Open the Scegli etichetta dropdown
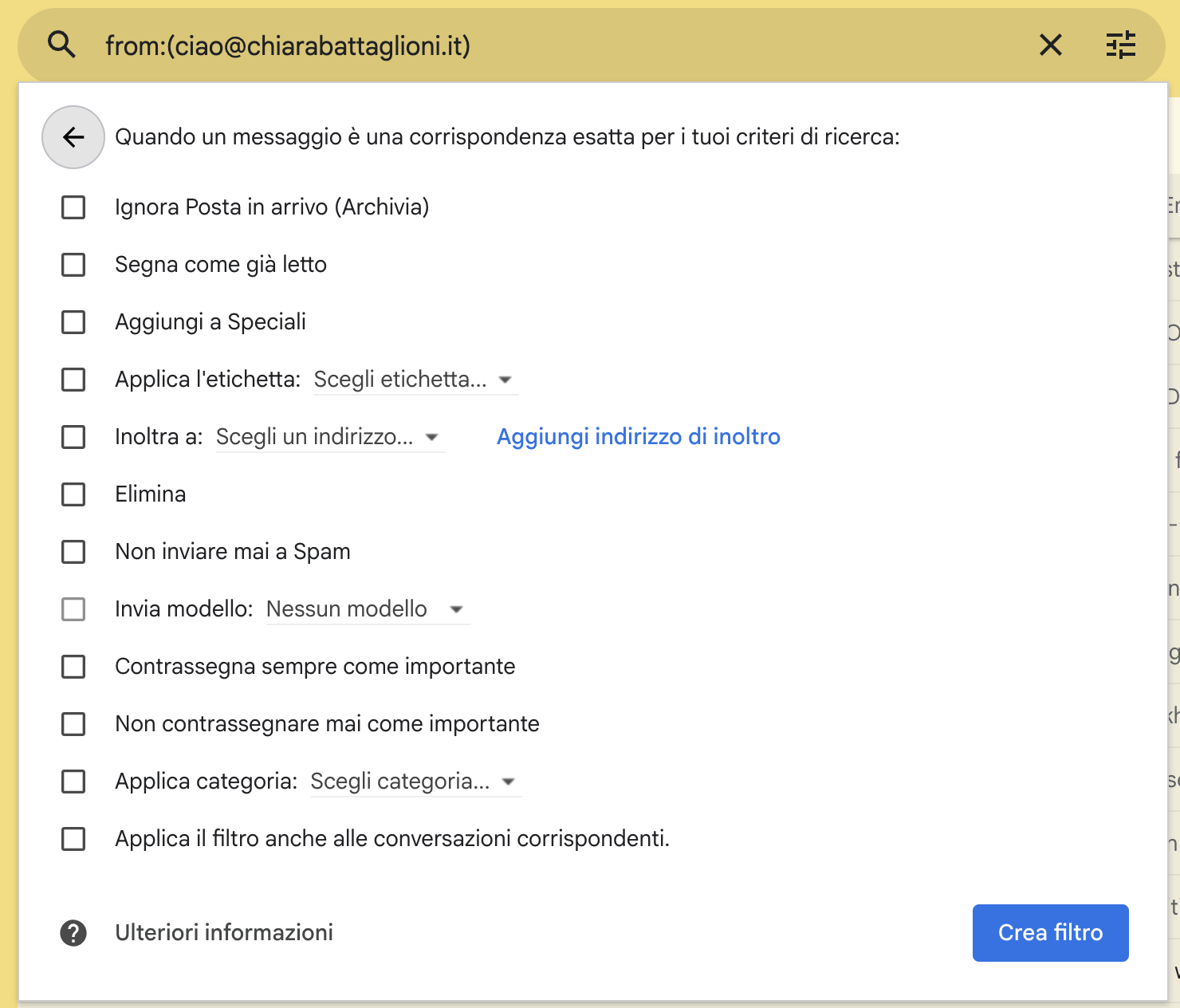The image size is (1180, 1008). (415, 380)
